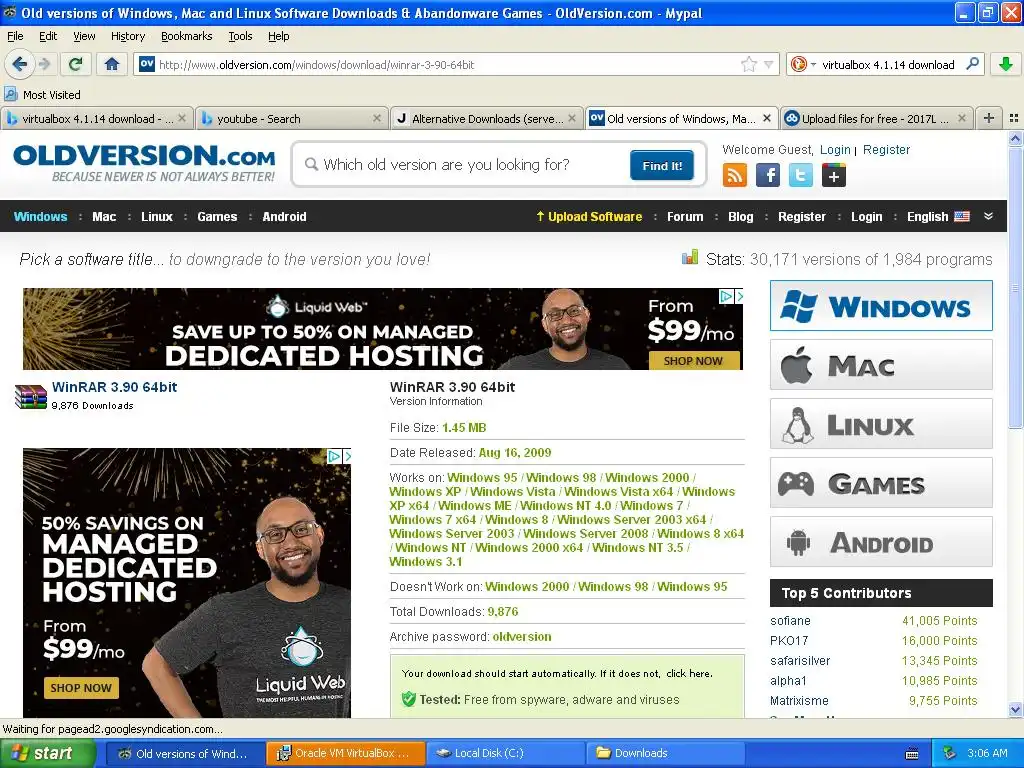The image size is (1024, 768).
Task: Open the History menu
Action: point(128,36)
